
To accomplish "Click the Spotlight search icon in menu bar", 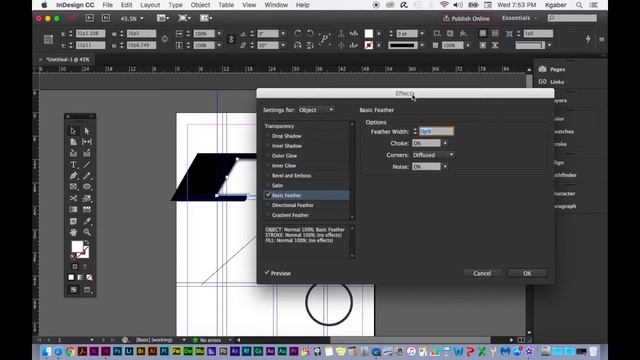I will (x=579, y=5).
